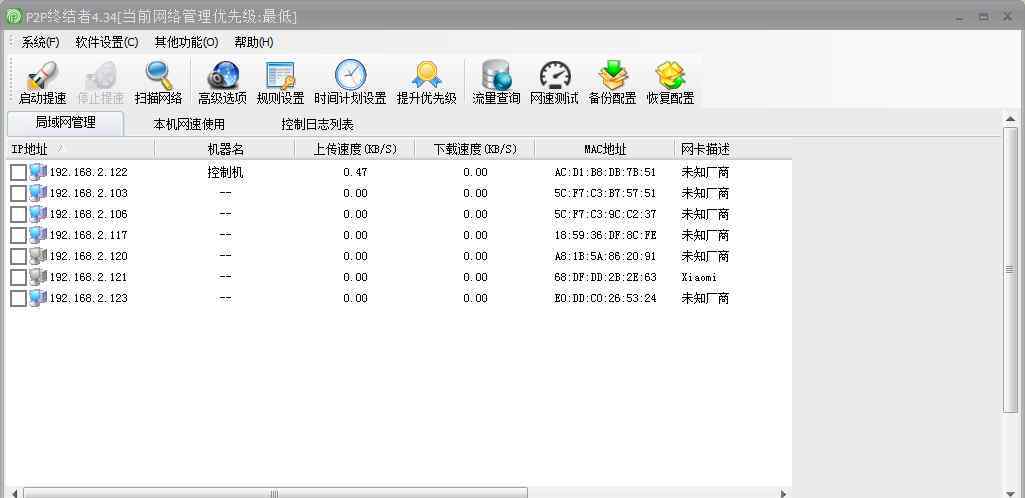This screenshot has width=1025, height=498.
Task: Select the 控制机 machine name cell
Action: point(225,173)
